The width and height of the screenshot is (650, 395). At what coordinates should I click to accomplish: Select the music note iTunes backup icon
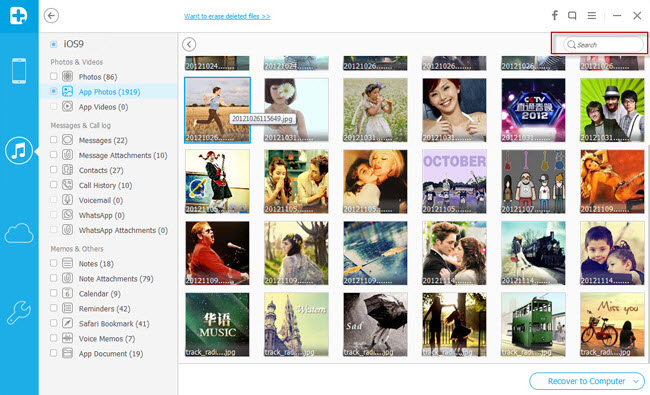19,150
